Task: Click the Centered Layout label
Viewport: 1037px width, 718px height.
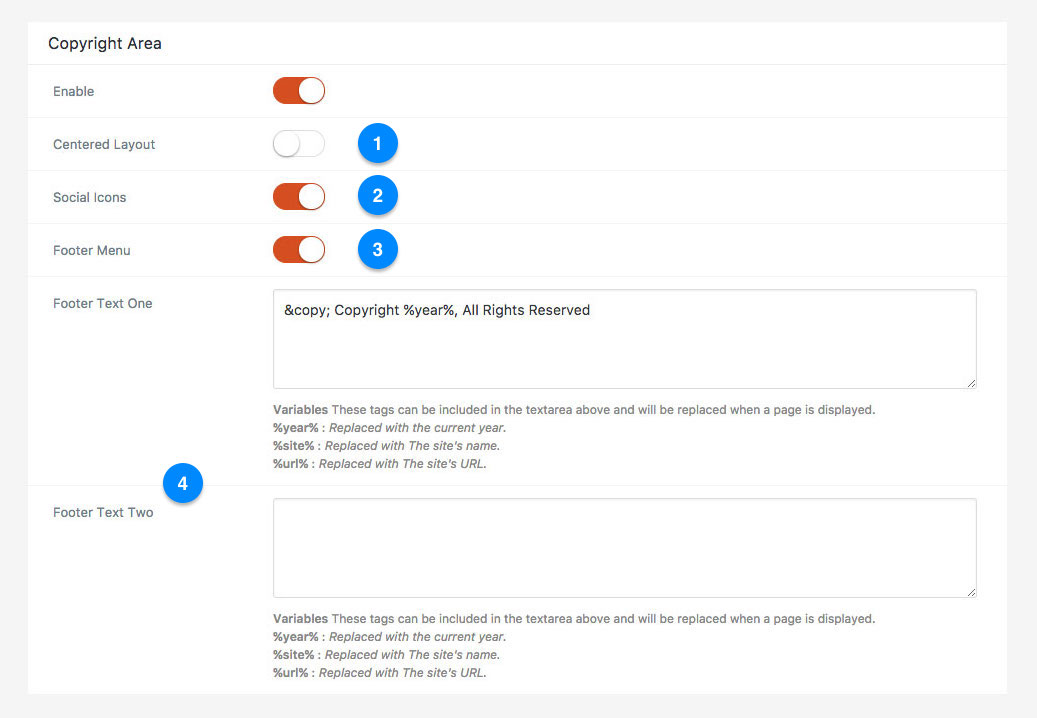Action: pyautogui.click(x=104, y=144)
